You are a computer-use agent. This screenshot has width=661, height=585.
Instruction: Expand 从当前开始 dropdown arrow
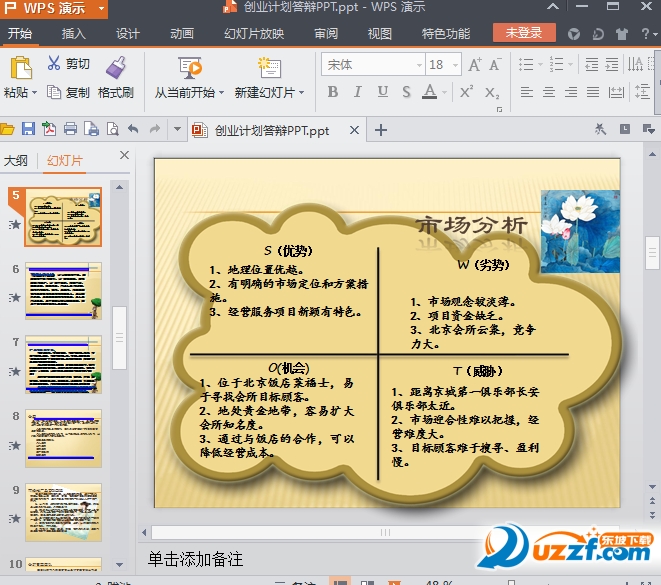221,92
